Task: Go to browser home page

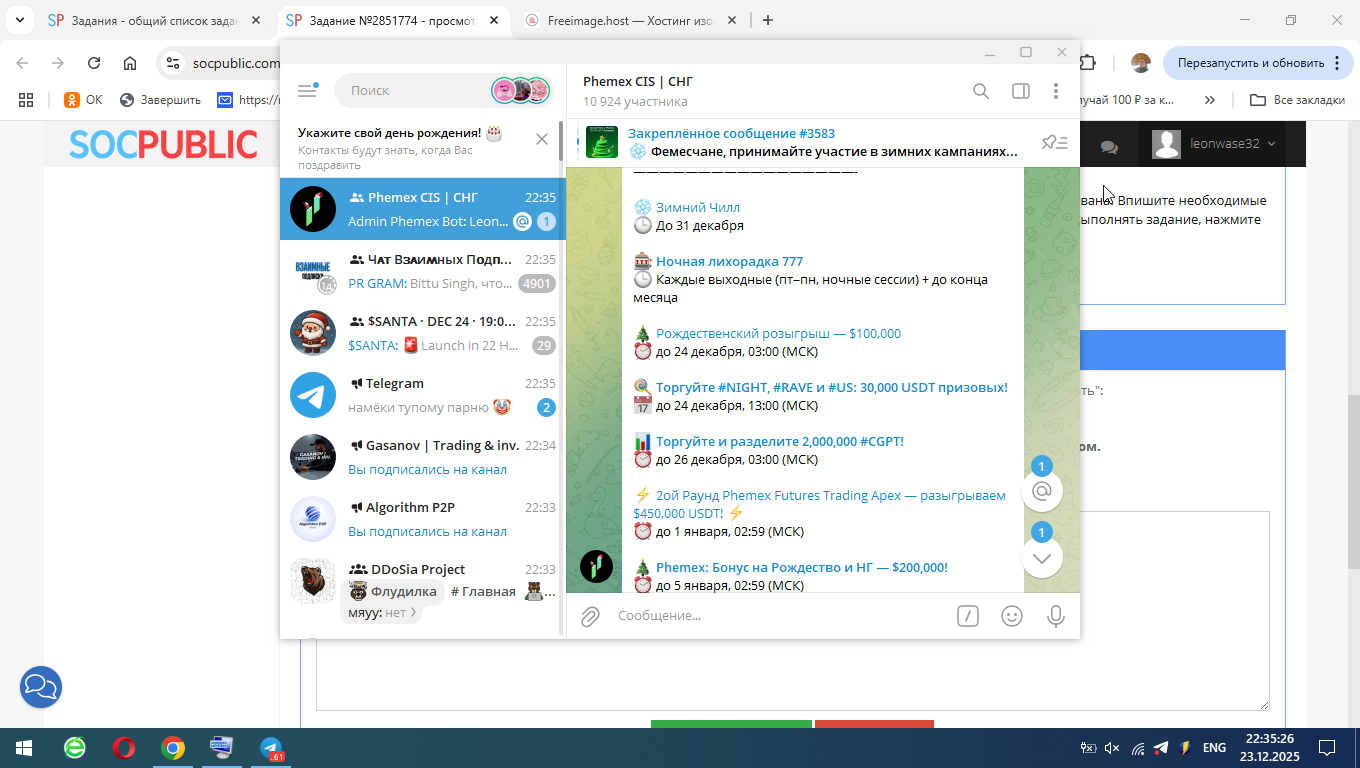Action: (130, 63)
